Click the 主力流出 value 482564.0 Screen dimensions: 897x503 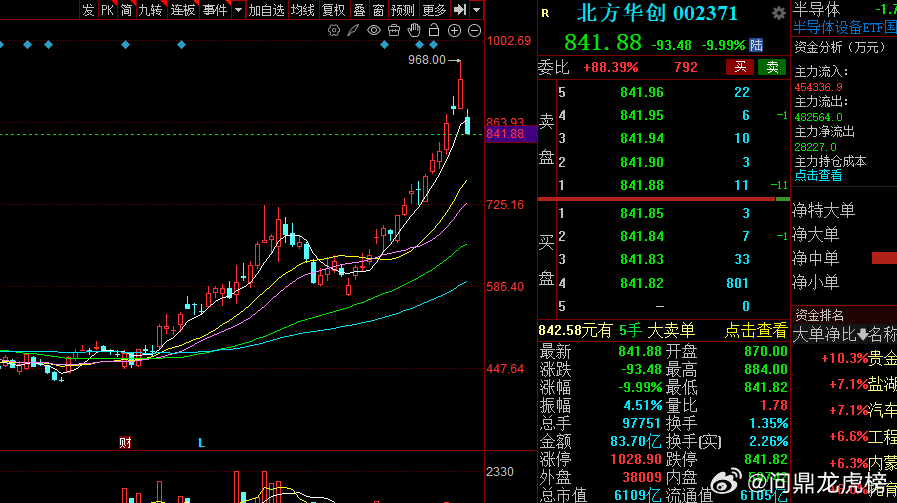(x=818, y=117)
